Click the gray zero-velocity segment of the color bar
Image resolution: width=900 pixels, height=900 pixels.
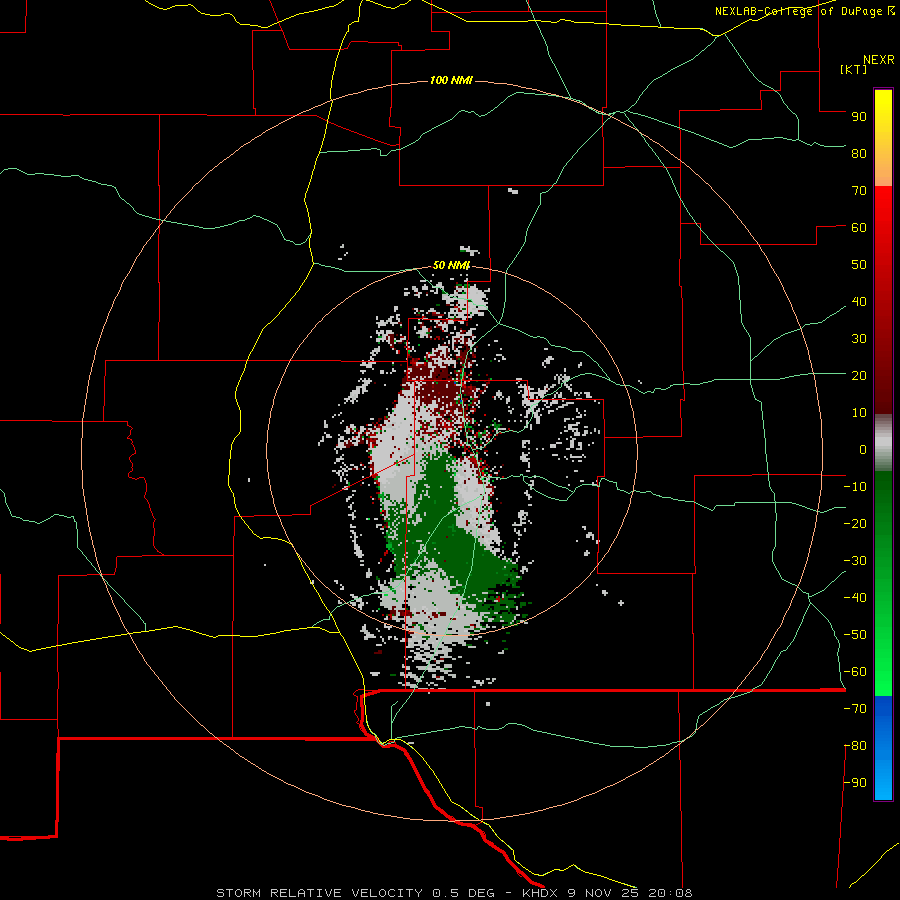pos(883,443)
